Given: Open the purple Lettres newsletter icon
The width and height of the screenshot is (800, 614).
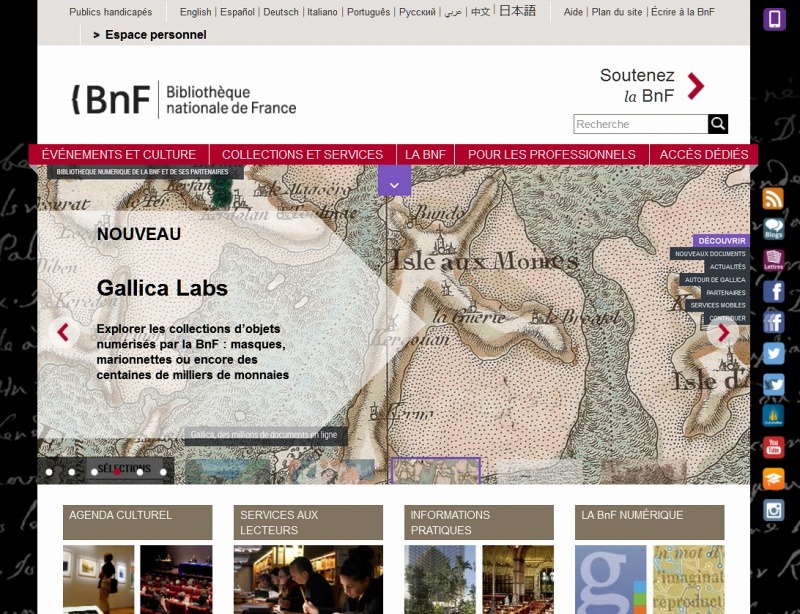Looking at the screenshot, I should [773, 260].
